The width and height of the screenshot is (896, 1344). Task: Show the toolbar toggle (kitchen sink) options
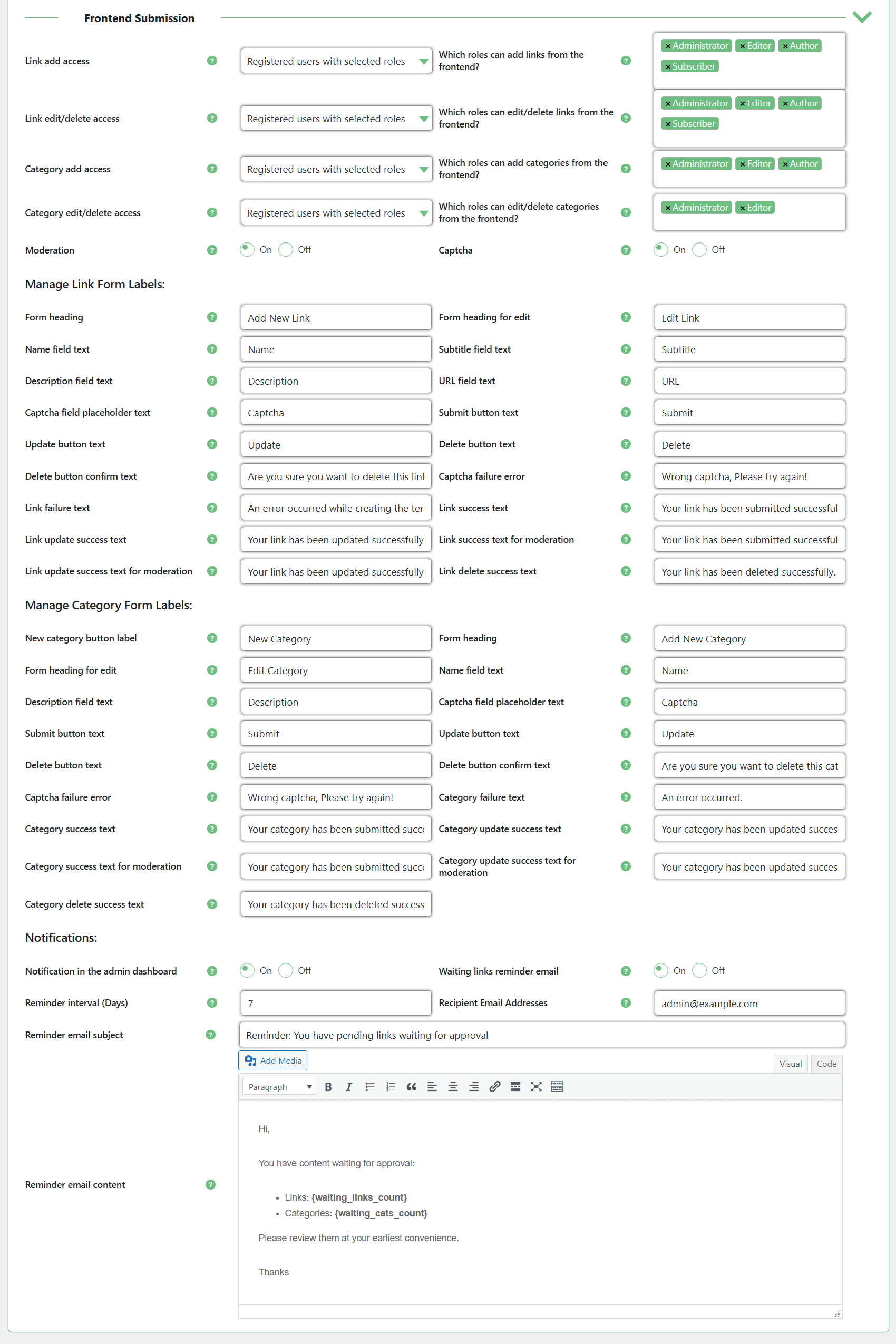(x=557, y=1087)
